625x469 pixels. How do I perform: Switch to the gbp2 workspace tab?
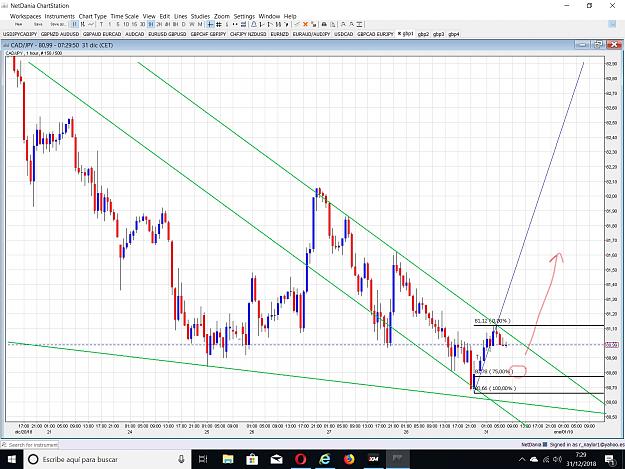point(423,34)
